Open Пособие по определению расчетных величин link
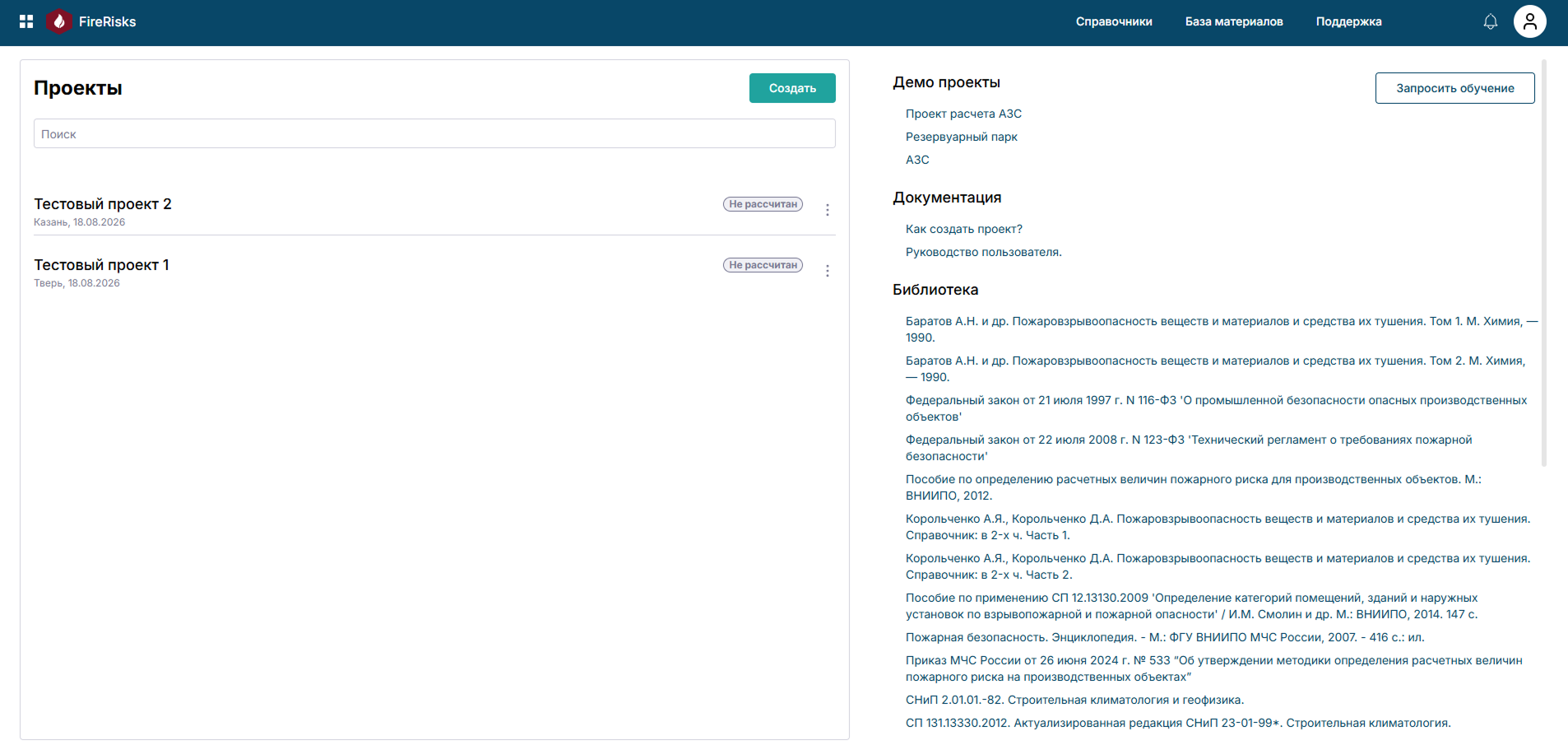This screenshot has height=745, width=1568. coord(1193,487)
